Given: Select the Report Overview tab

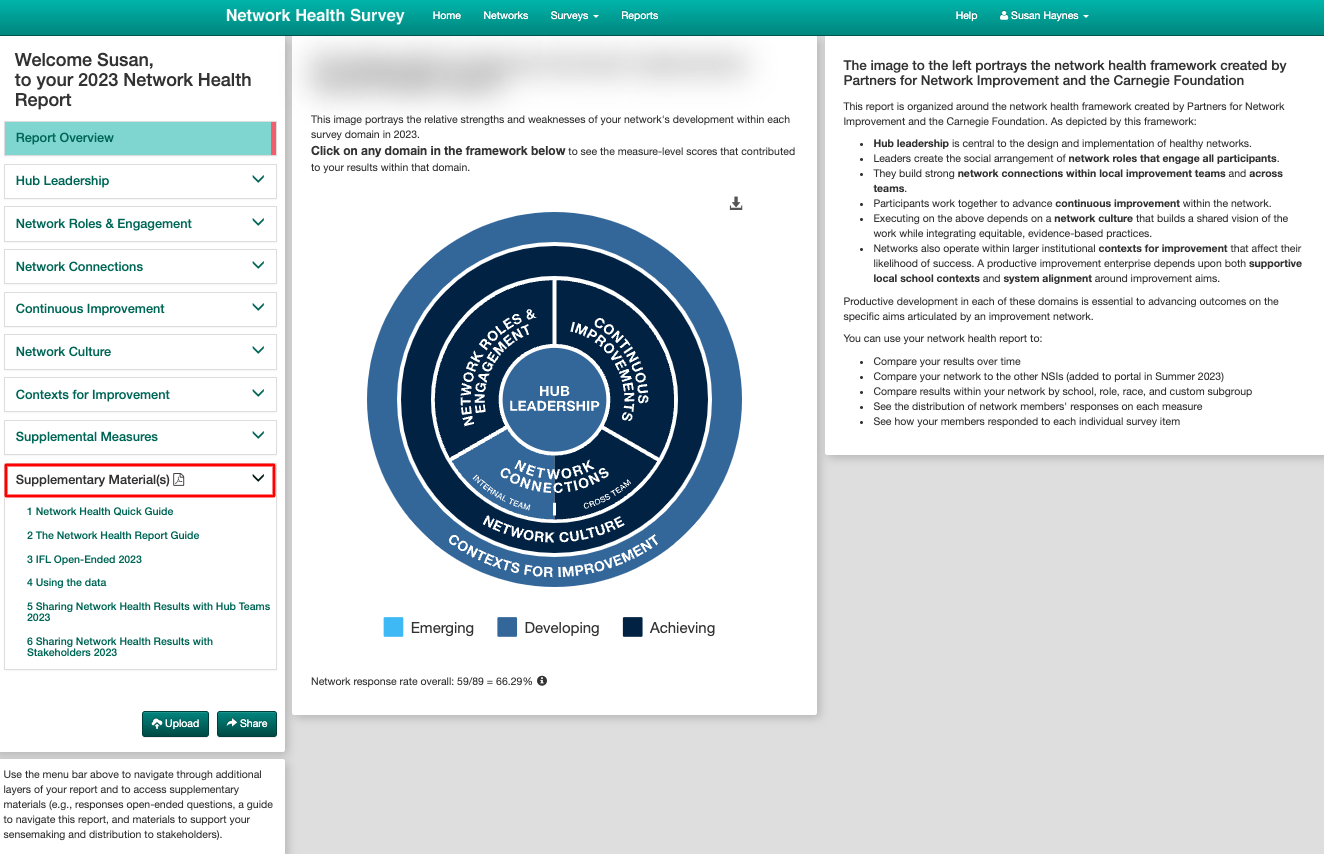Looking at the screenshot, I should click(x=140, y=138).
